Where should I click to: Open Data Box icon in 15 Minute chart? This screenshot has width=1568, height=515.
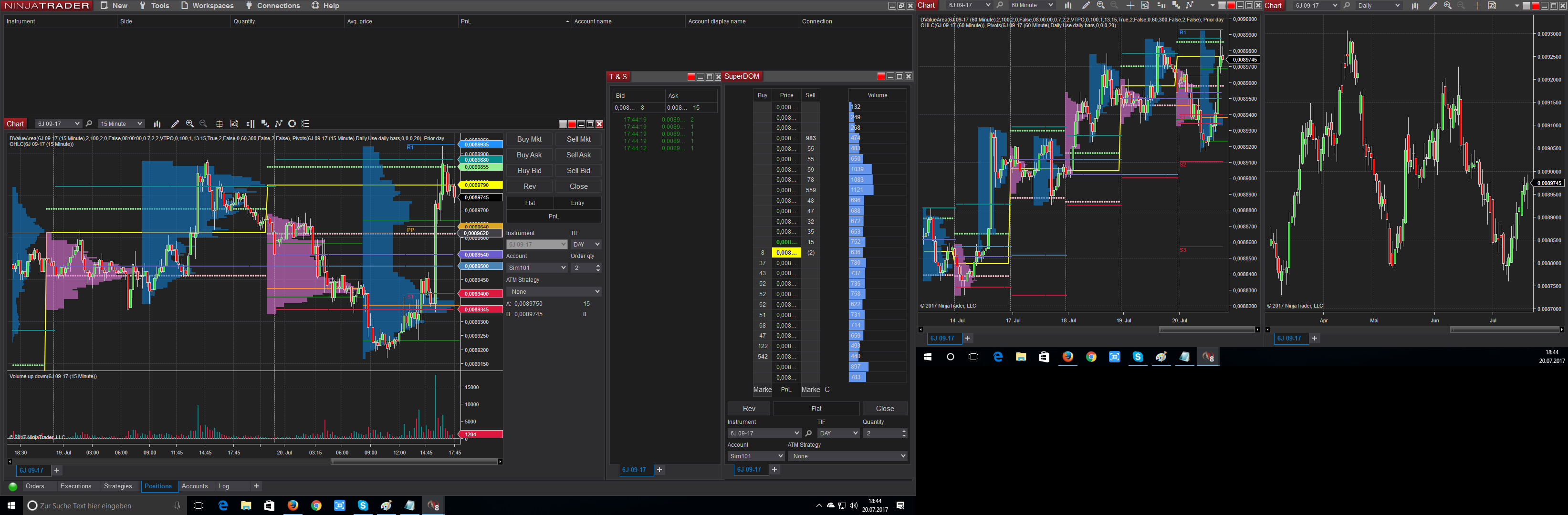click(234, 124)
